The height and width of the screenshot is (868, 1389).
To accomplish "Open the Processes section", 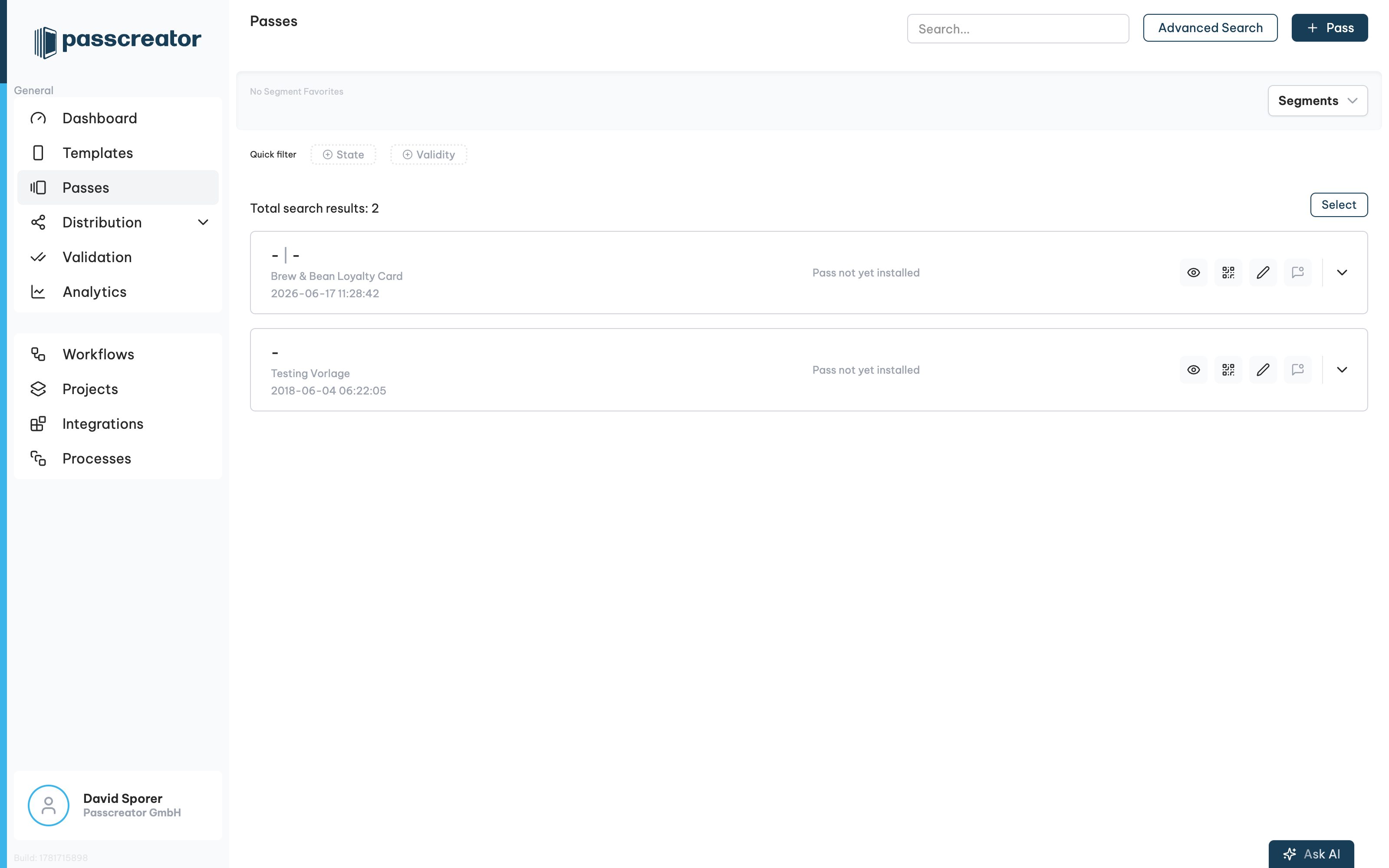I will click(118, 459).
